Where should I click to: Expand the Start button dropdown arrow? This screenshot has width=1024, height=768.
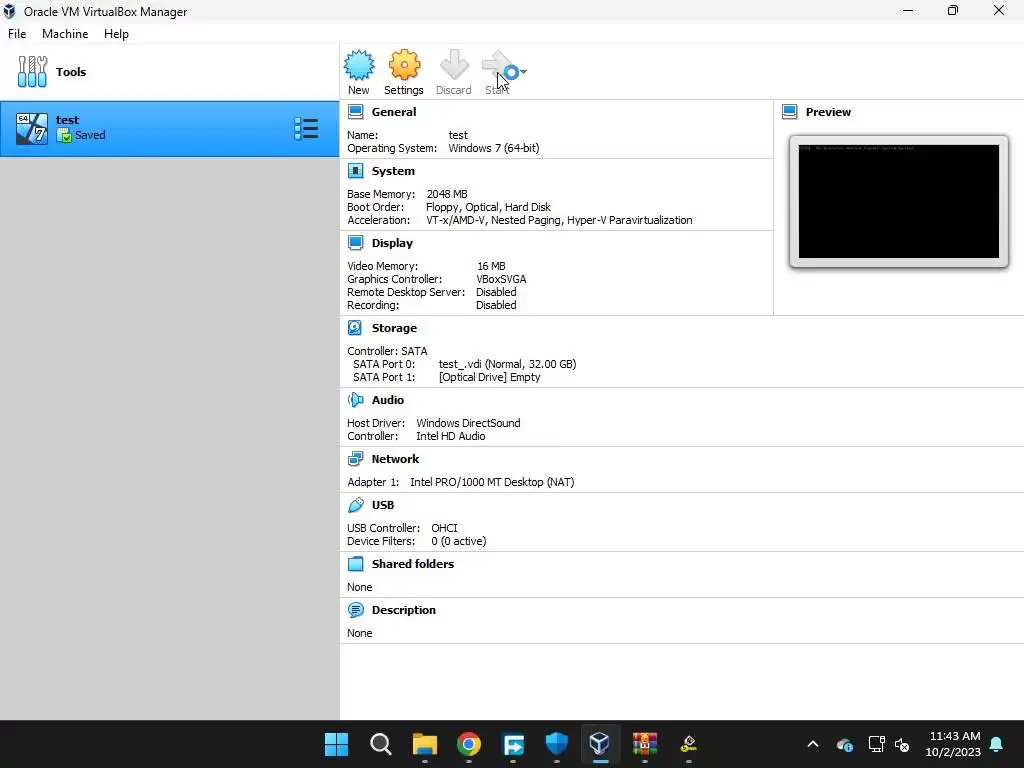pos(523,72)
